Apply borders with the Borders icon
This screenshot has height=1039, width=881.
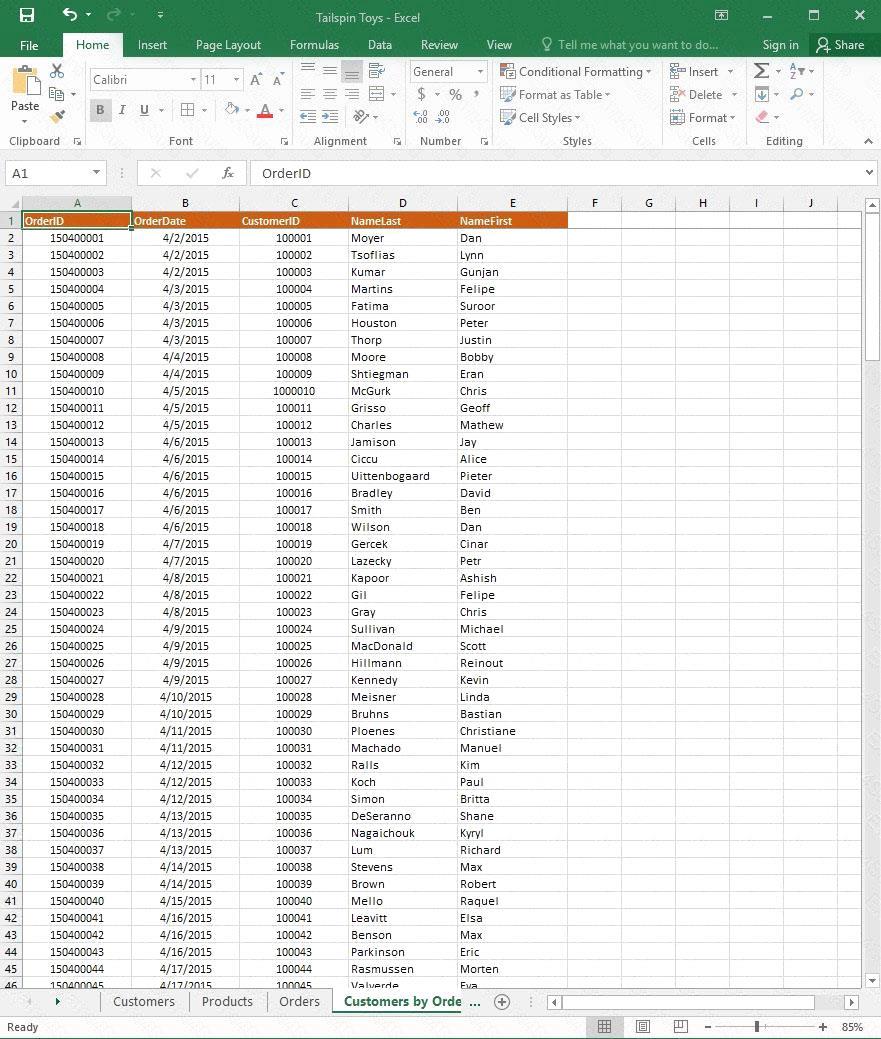click(x=187, y=110)
